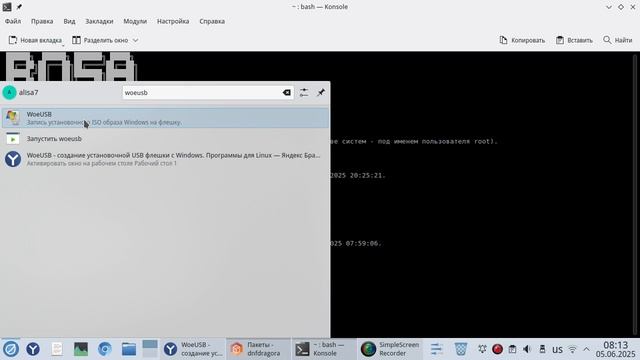The height and width of the screenshot is (360, 640).
Task: Switch to Пакеты dnfdragora taskbar entry
Action: tap(259, 349)
